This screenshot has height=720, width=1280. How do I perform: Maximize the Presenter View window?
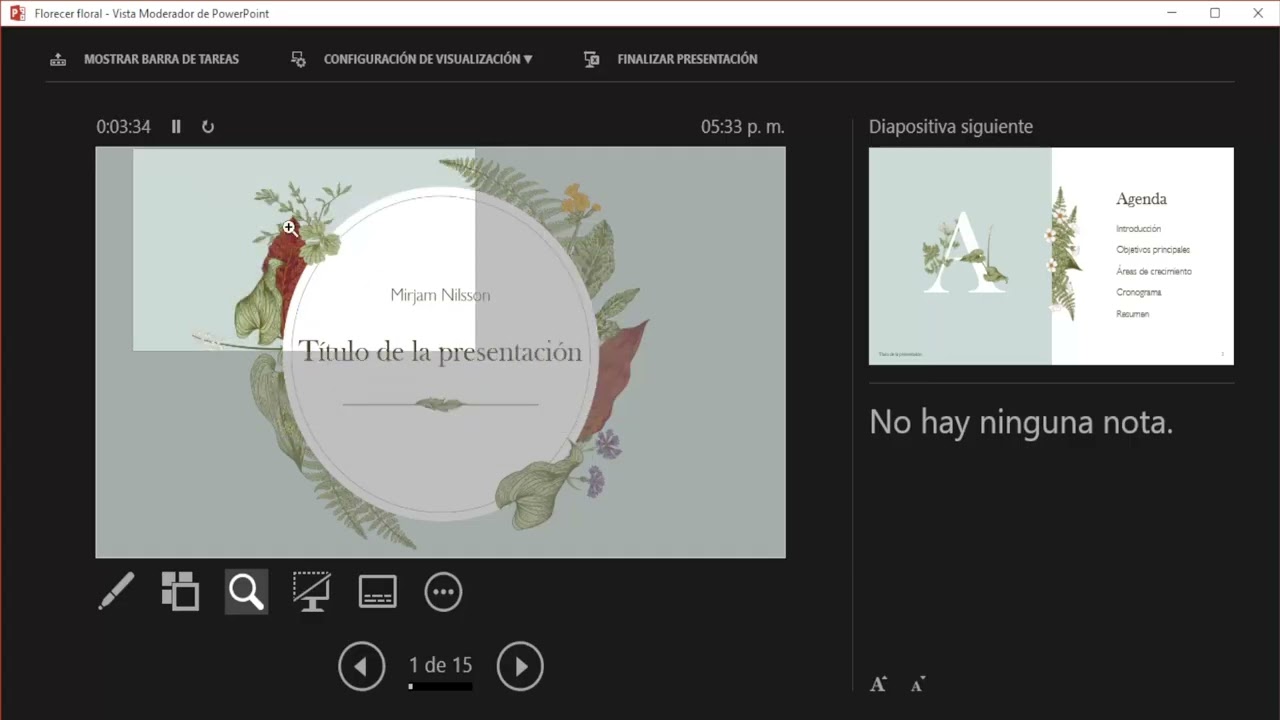coord(1215,13)
